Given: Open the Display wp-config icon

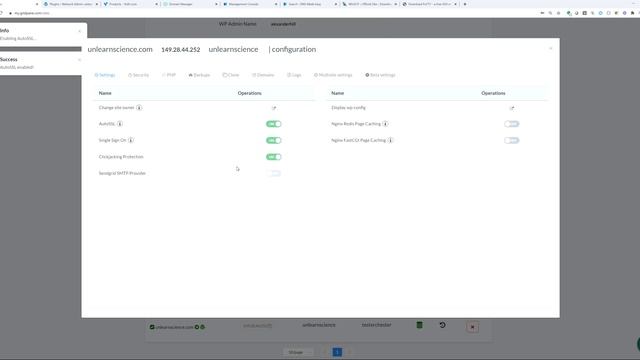Looking at the screenshot, I should coord(512,108).
